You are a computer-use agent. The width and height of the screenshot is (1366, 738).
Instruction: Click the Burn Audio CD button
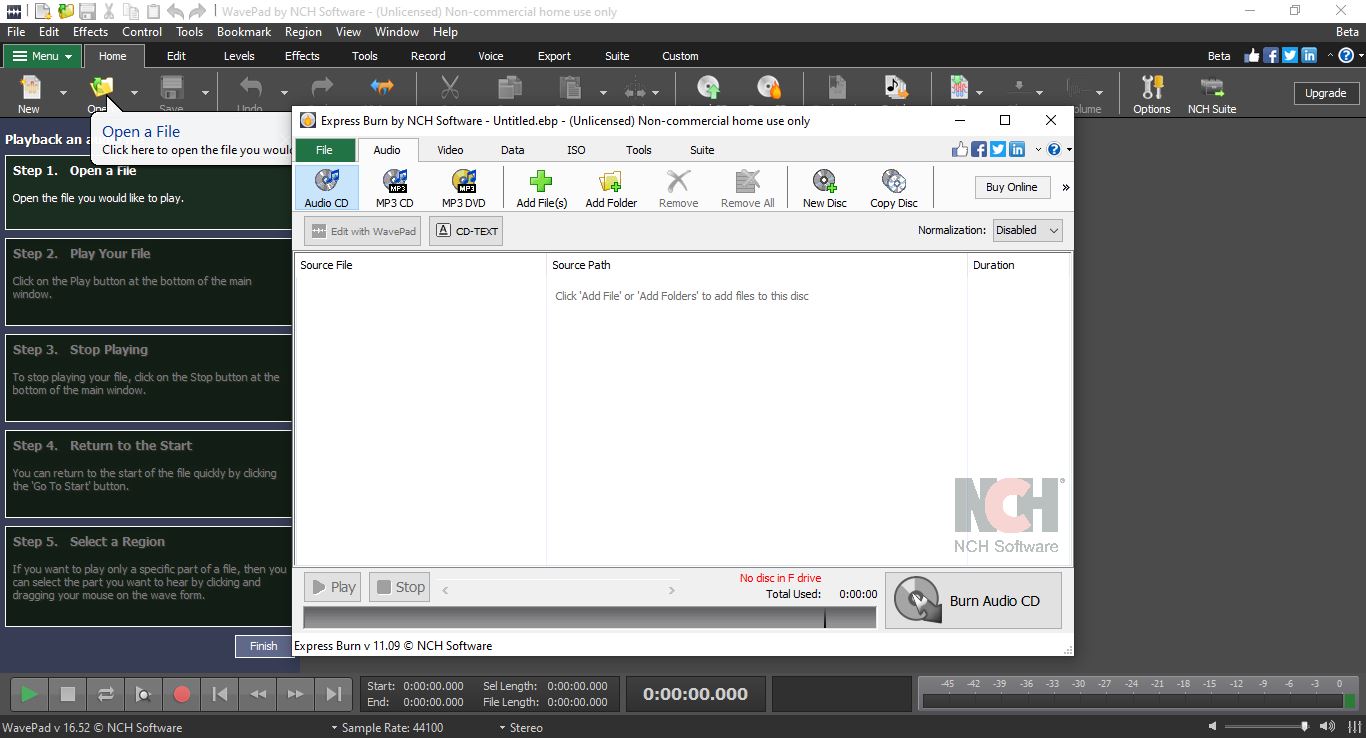pyautogui.click(x=973, y=601)
